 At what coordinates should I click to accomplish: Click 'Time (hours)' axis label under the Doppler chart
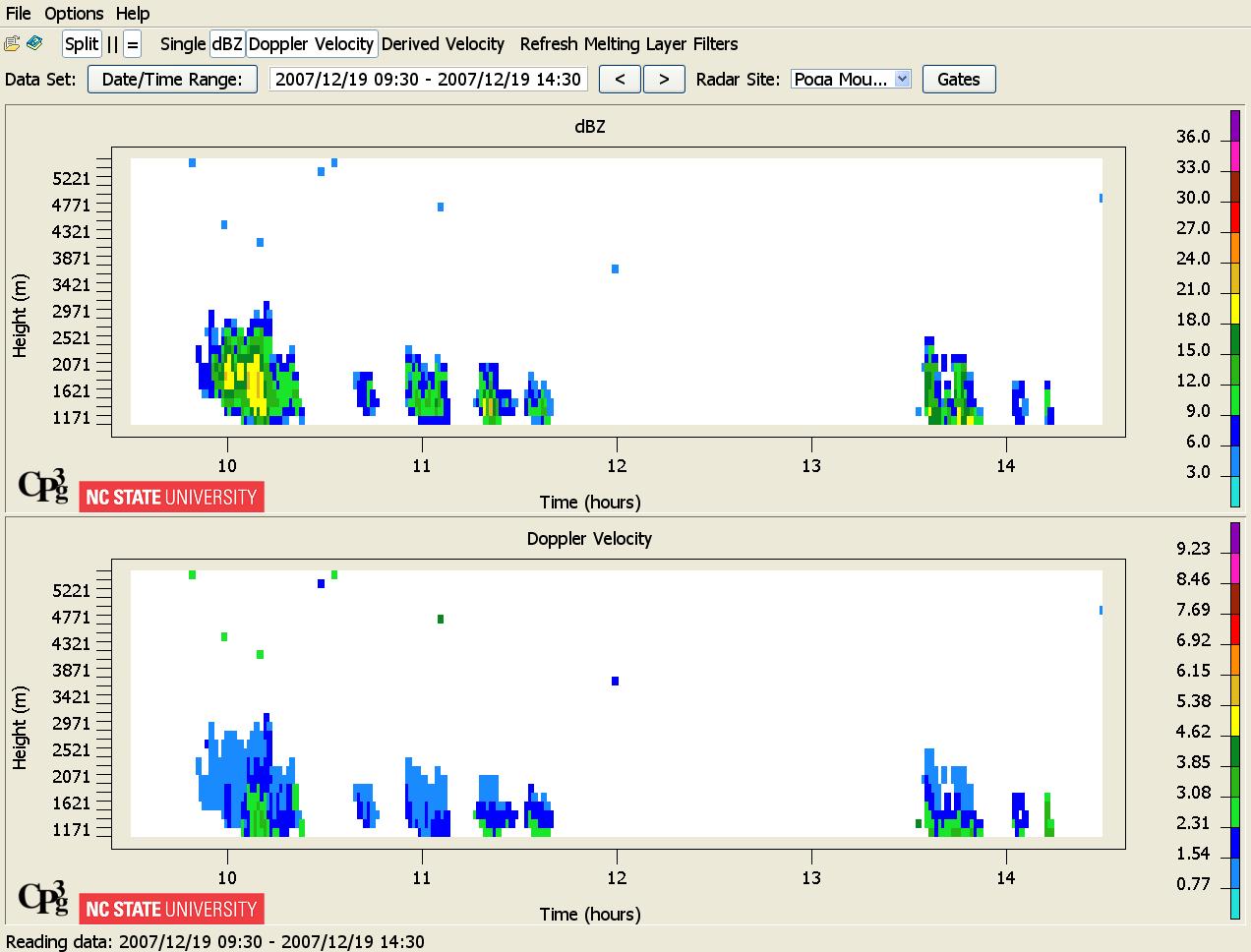[x=590, y=915]
